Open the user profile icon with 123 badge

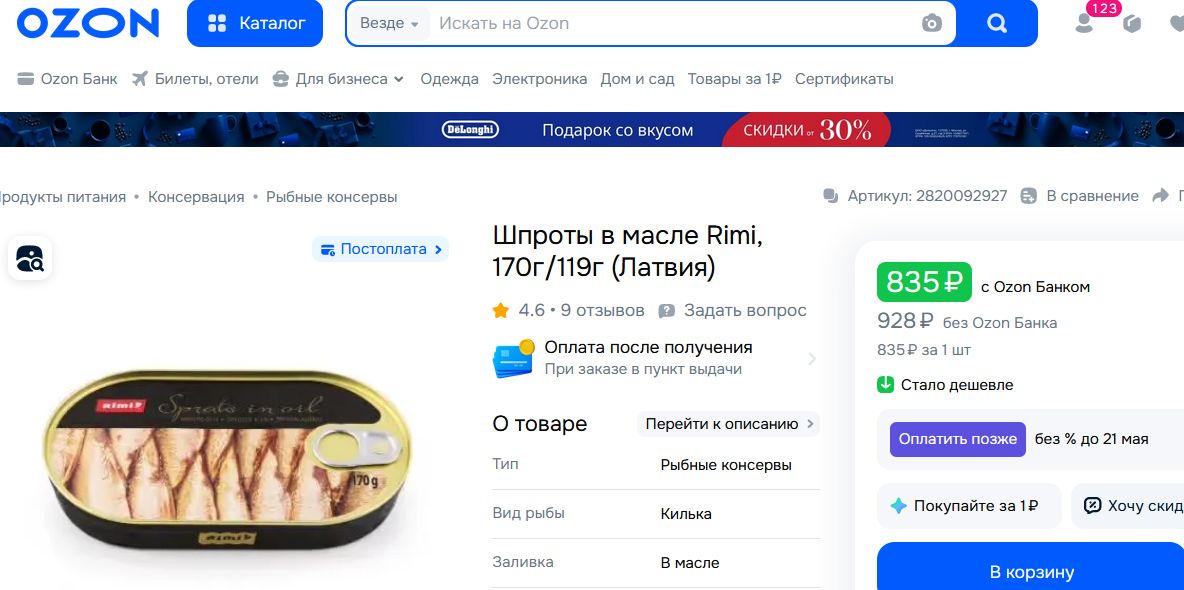1084,23
